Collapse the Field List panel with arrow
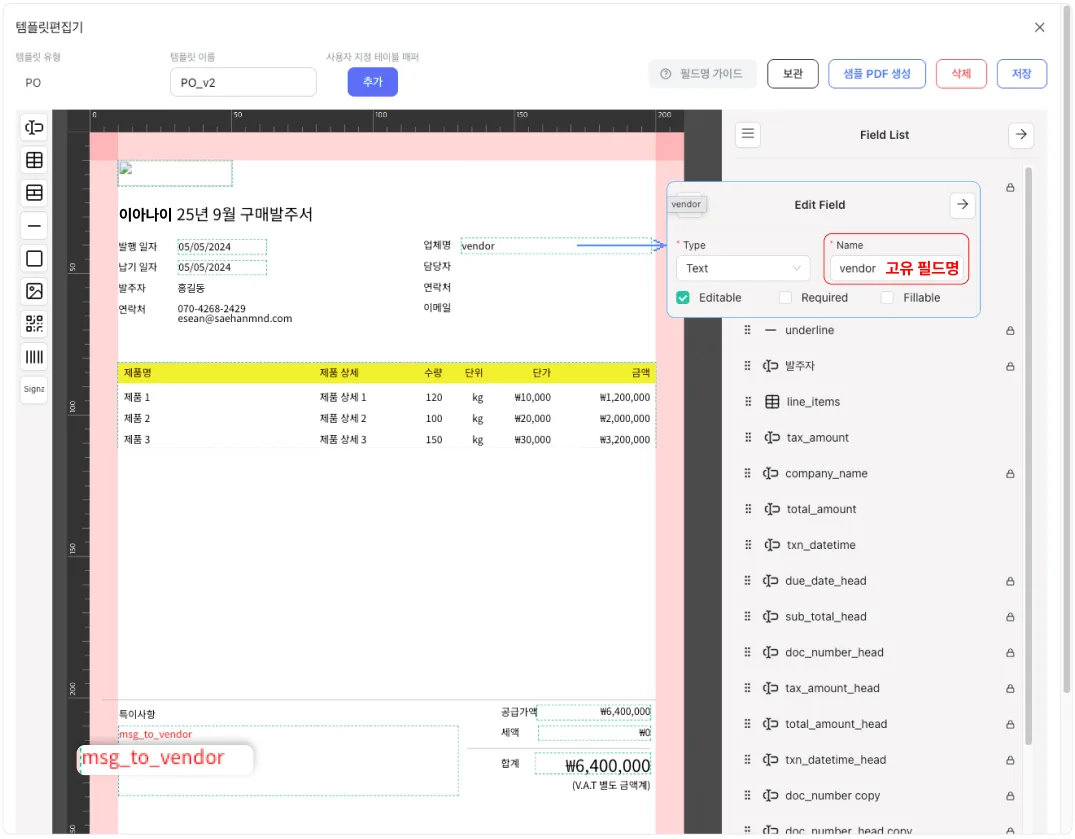This screenshot has width=1075, height=839. point(1020,135)
